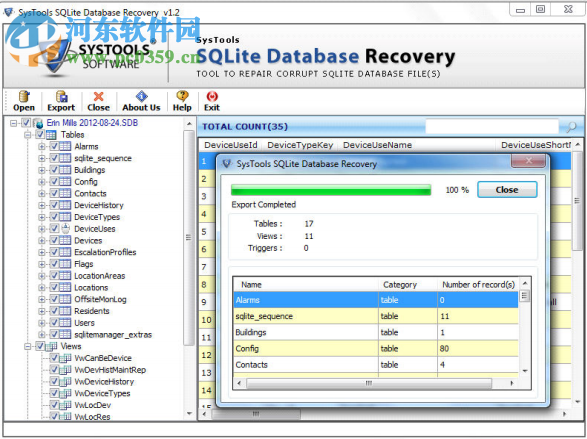Click the Buildings table icon
This screenshot has width=587, height=439.
point(65,170)
